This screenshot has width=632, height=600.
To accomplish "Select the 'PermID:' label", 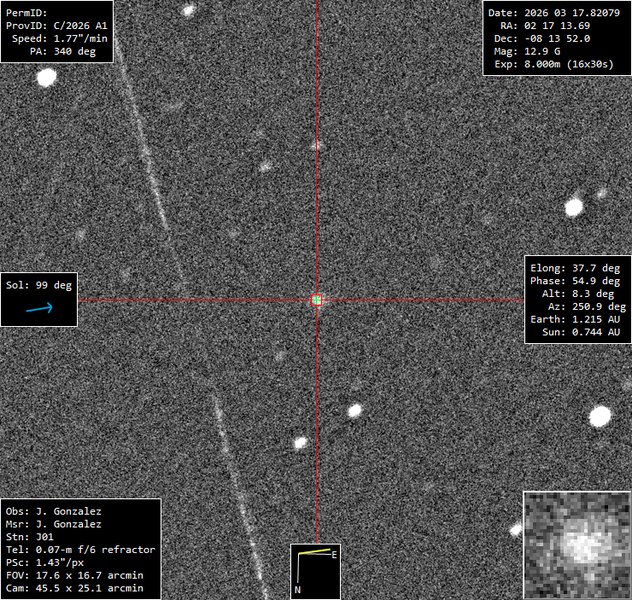I will tap(27, 13).
